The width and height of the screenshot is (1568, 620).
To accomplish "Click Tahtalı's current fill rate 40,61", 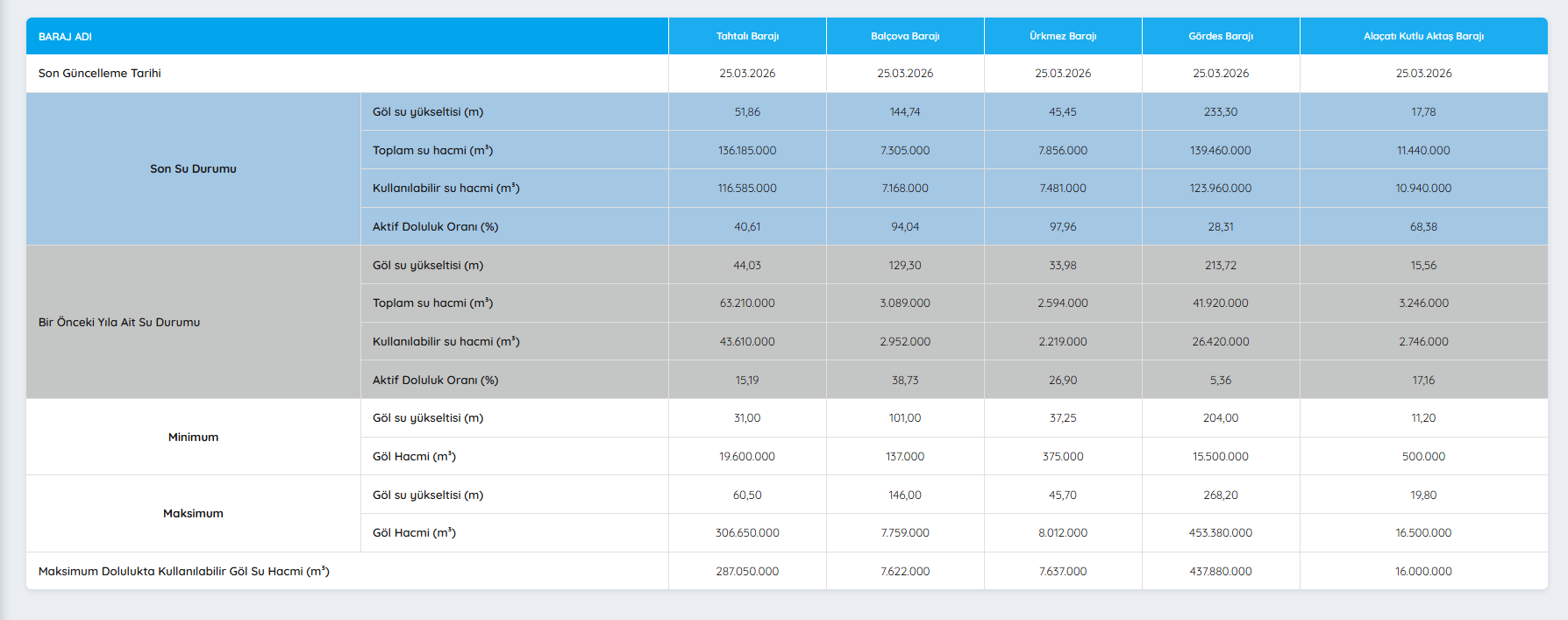I will click(747, 227).
